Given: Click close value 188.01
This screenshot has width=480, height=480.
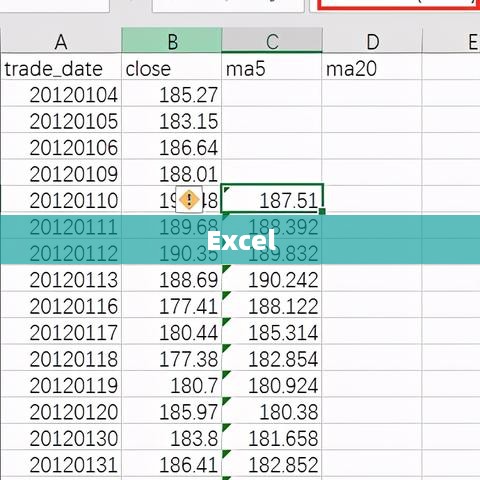Looking at the screenshot, I should pos(172,173).
